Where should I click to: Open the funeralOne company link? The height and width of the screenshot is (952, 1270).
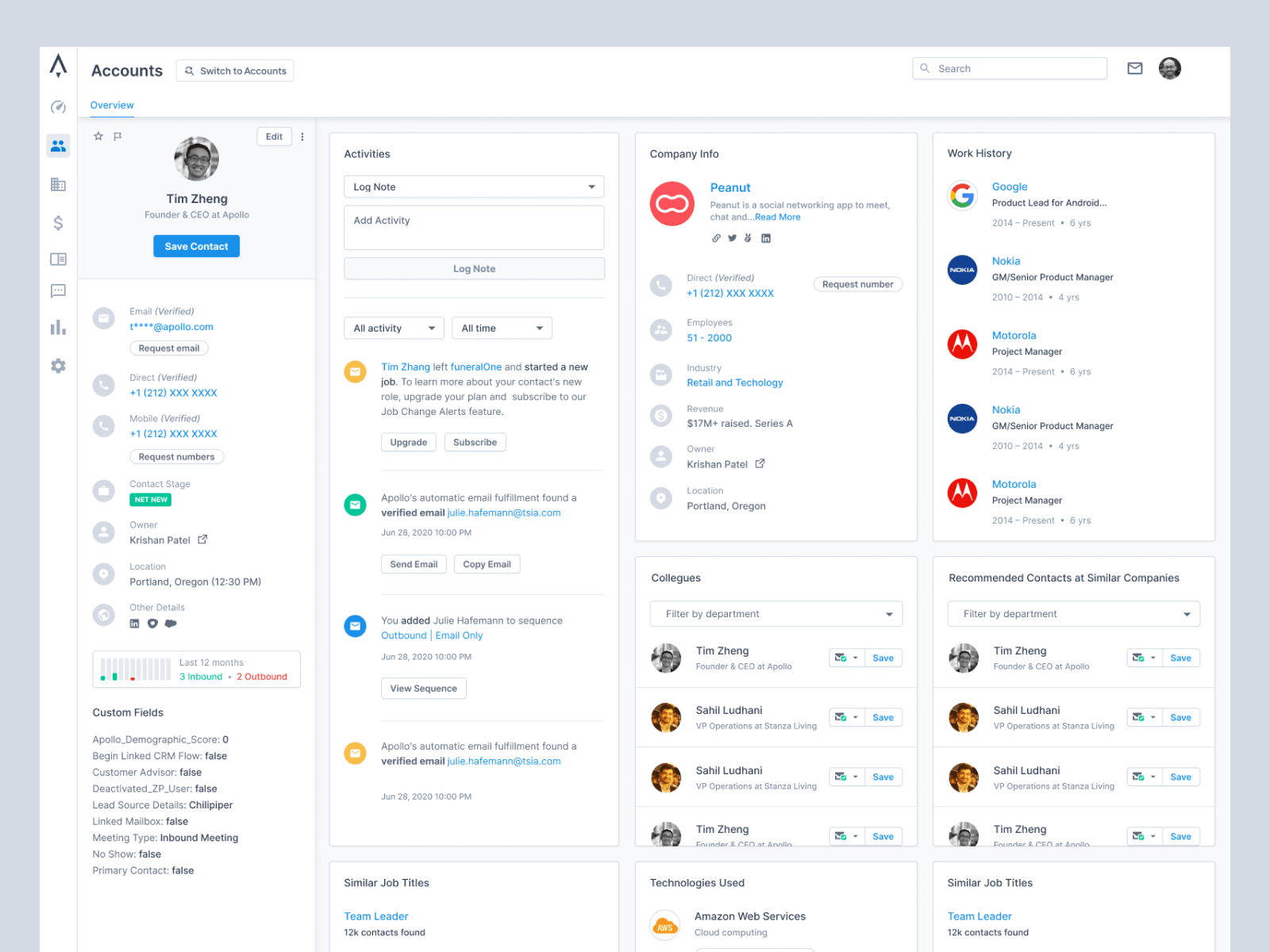click(476, 367)
